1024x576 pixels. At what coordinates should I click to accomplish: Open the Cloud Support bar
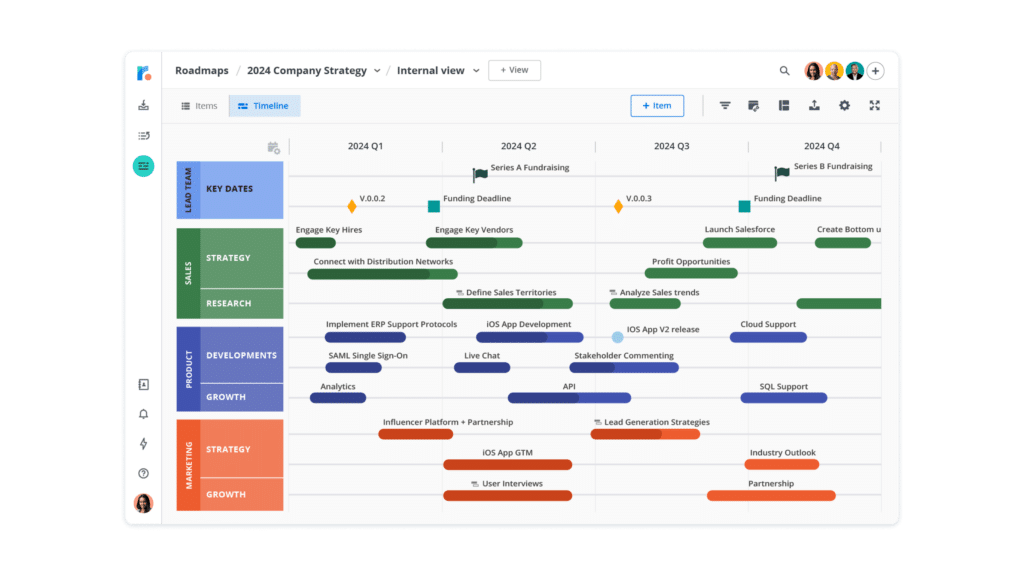[x=768, y=338]
